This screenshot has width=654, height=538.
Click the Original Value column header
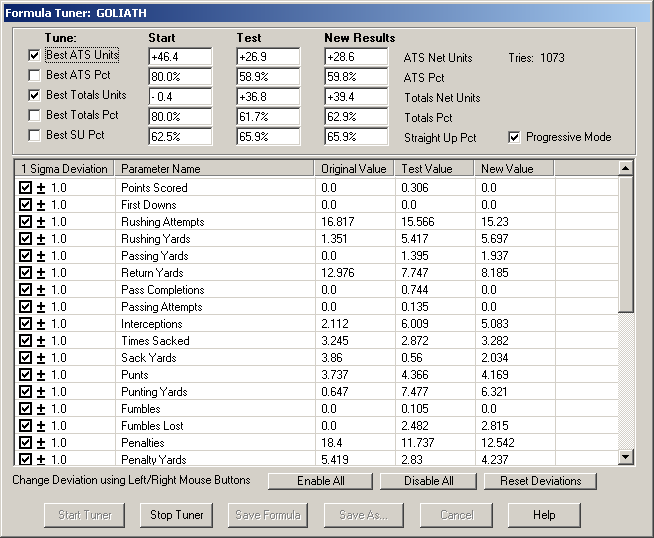coord(354,168)
